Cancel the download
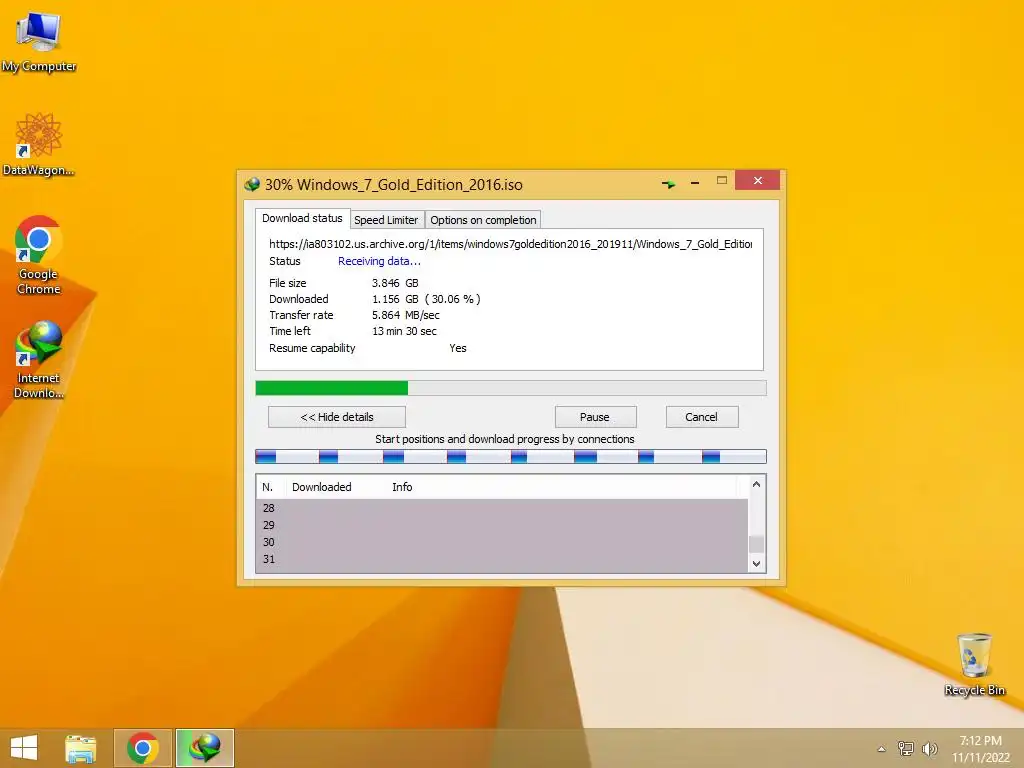Screen dimensions: 1024x768 point(701,417)
